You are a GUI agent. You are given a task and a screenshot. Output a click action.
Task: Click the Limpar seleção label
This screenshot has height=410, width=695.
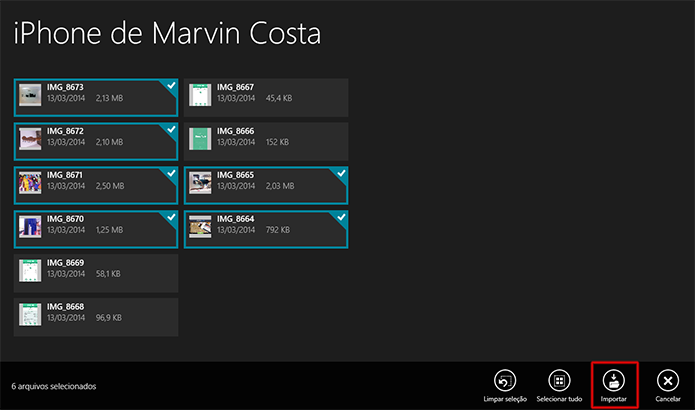pyautogui.click(x=505, y=399)
